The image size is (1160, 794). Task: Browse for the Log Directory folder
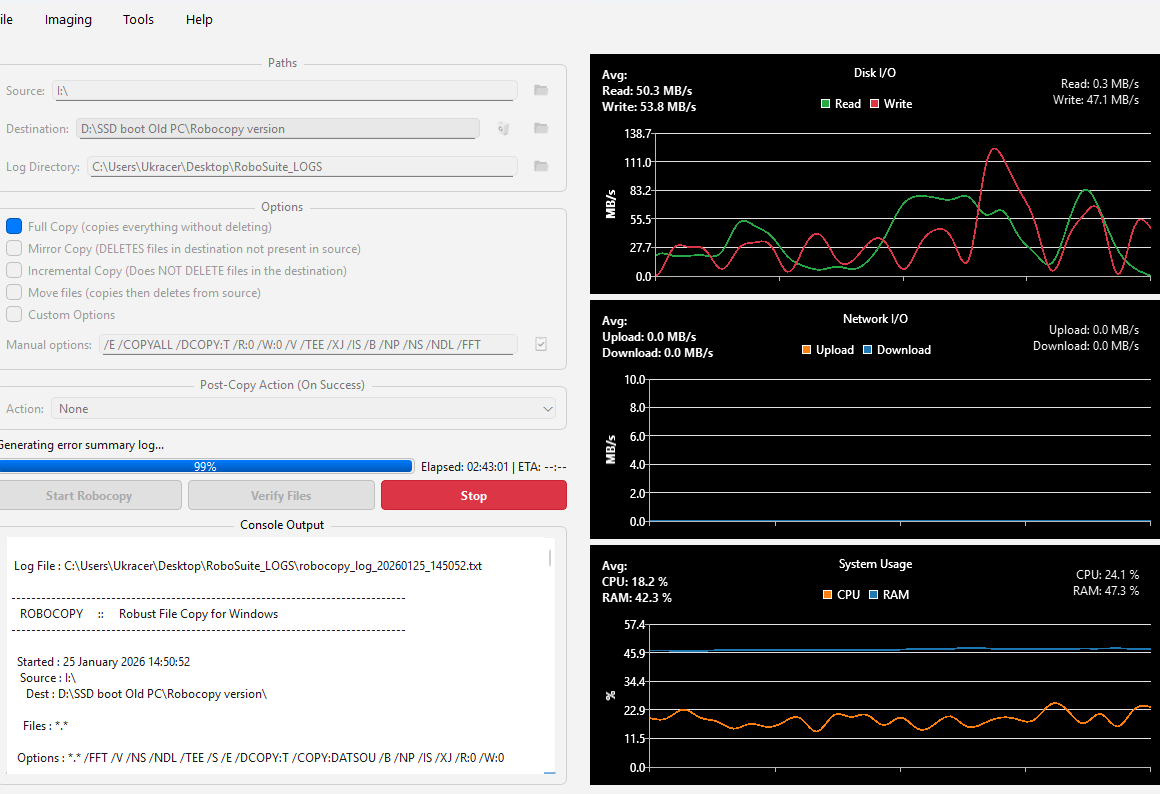541,166
